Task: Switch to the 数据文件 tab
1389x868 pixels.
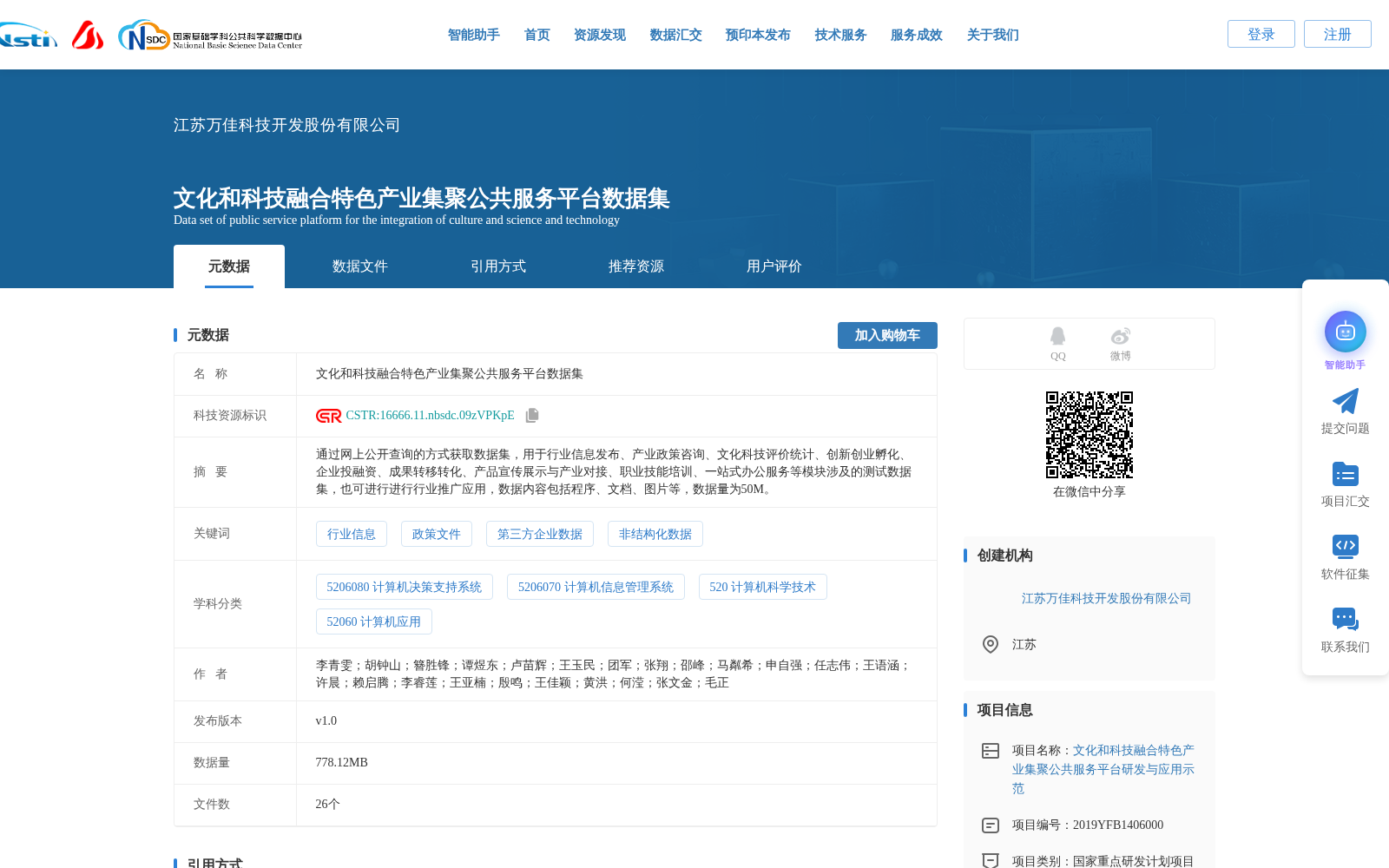Action: 360,266
